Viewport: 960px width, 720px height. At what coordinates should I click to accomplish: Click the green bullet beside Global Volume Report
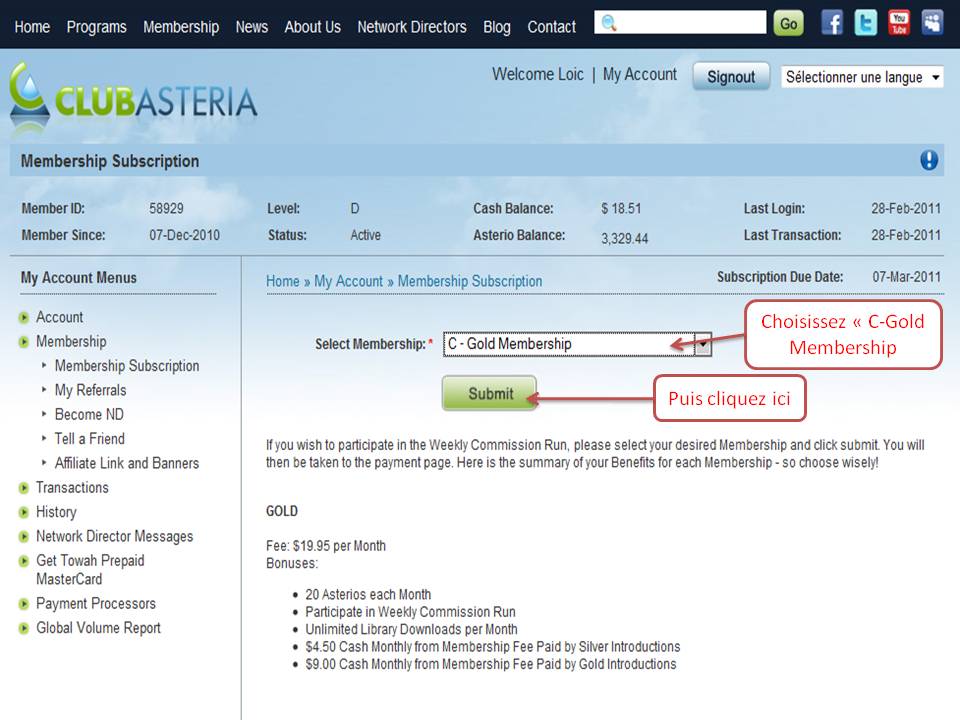click(24, 628)
